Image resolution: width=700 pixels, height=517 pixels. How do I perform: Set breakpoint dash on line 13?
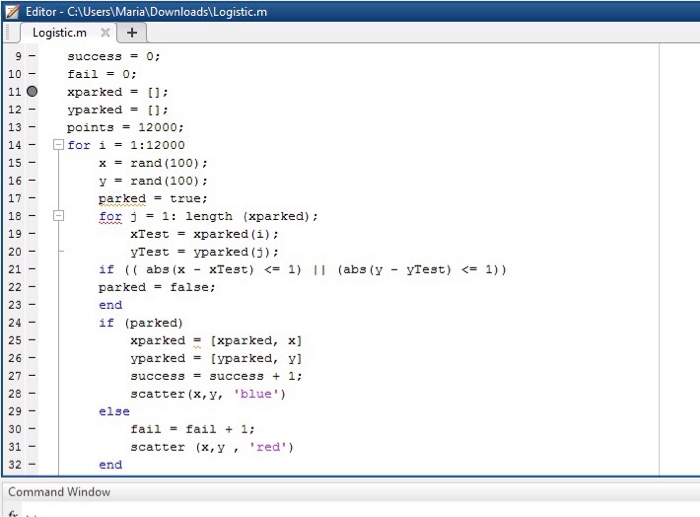32,127
